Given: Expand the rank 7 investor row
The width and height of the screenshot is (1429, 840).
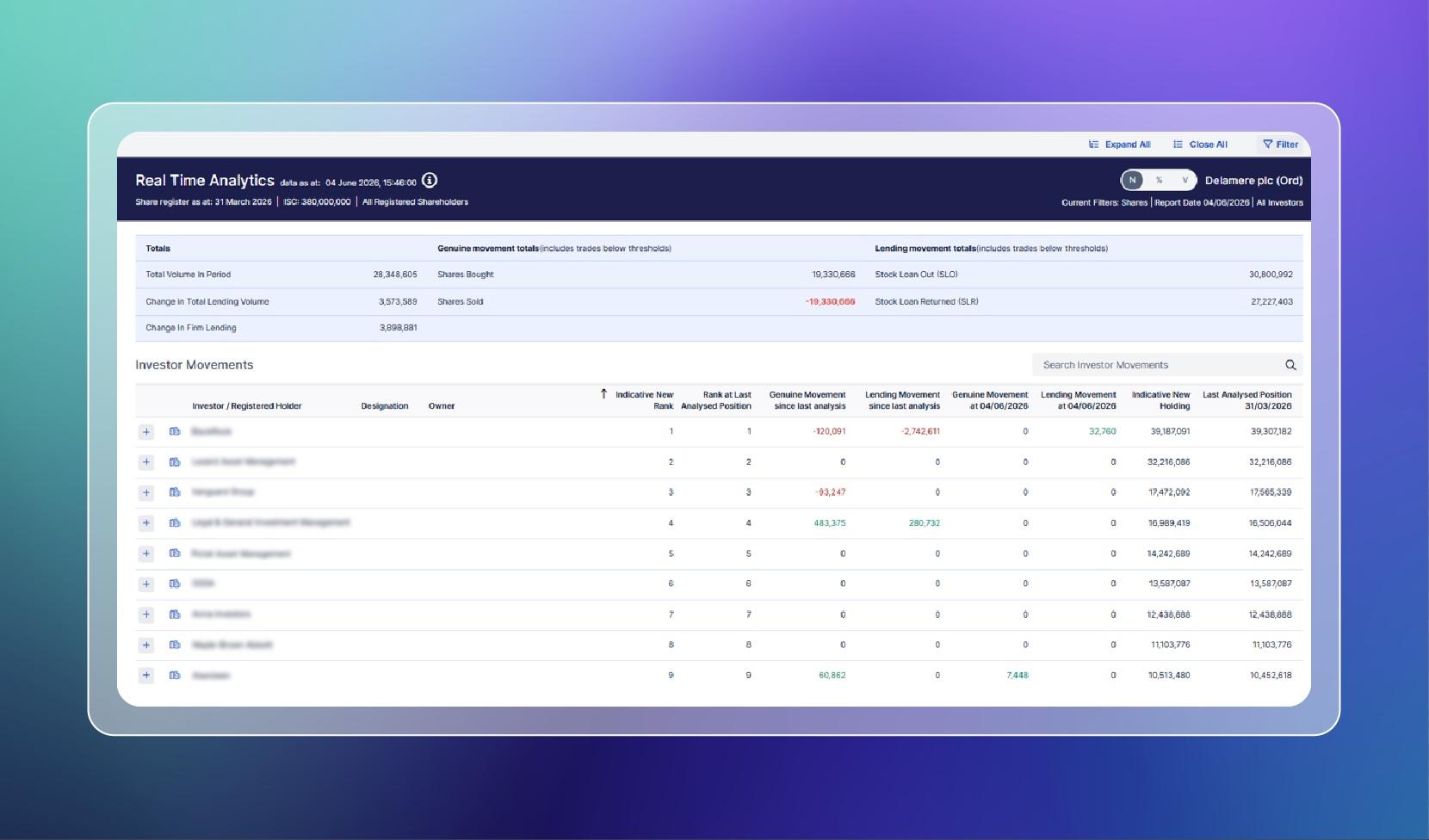Looking at the screenshot, I should [x=146, y=615].
